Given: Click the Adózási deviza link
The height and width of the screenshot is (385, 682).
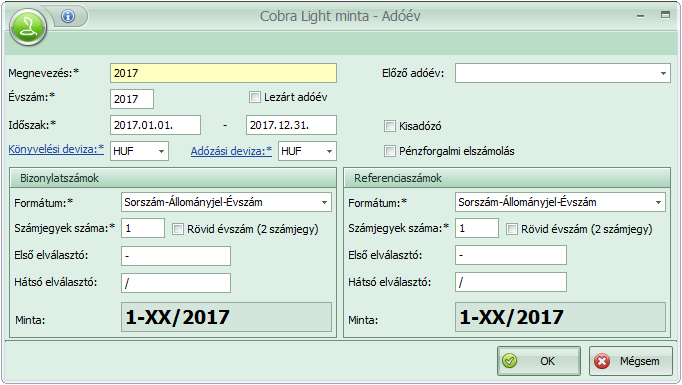Looking at the screenshot, I should coord(231,151).
